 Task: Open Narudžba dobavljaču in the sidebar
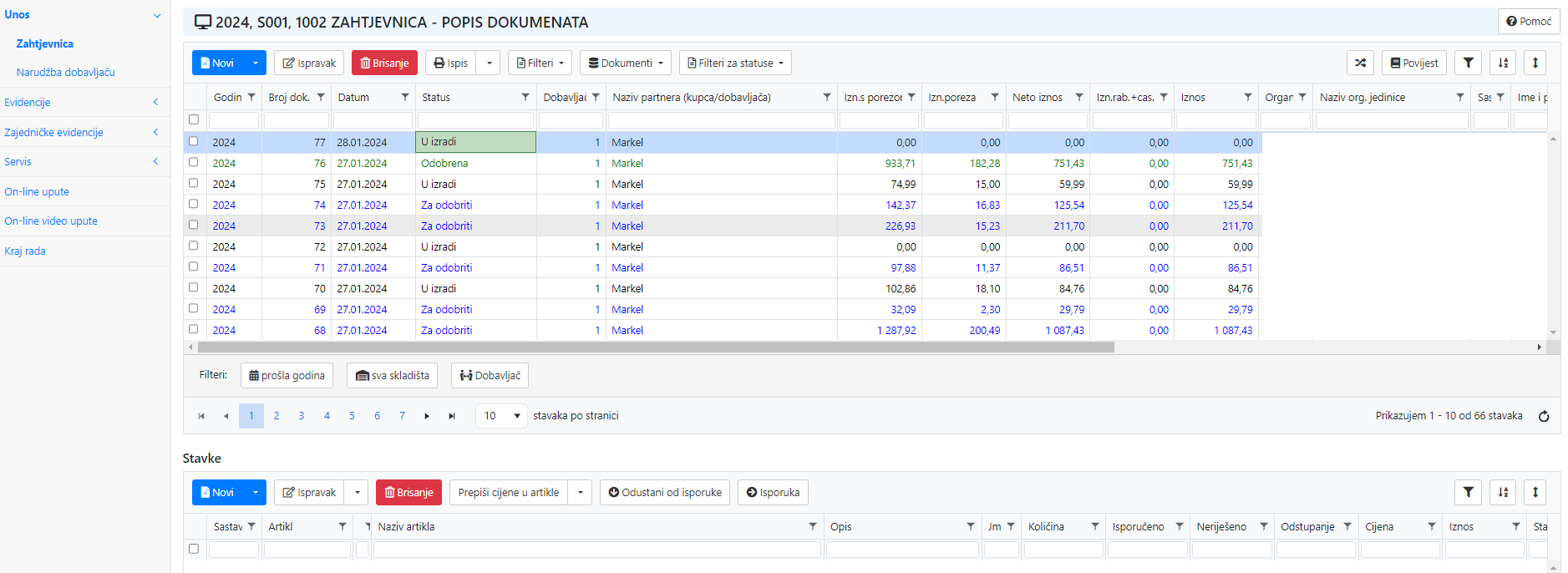pos(66,73)
